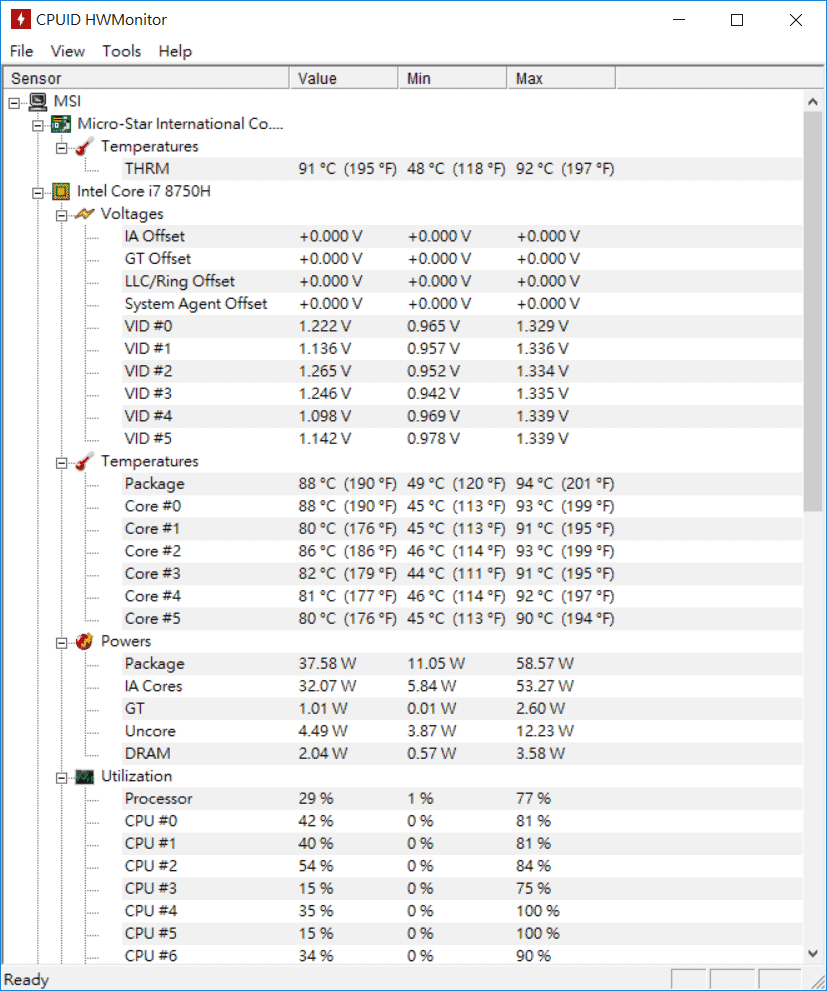Maximize the HWMonitor window
Screen dimensions: 827x991
click(x=737, y=20)
